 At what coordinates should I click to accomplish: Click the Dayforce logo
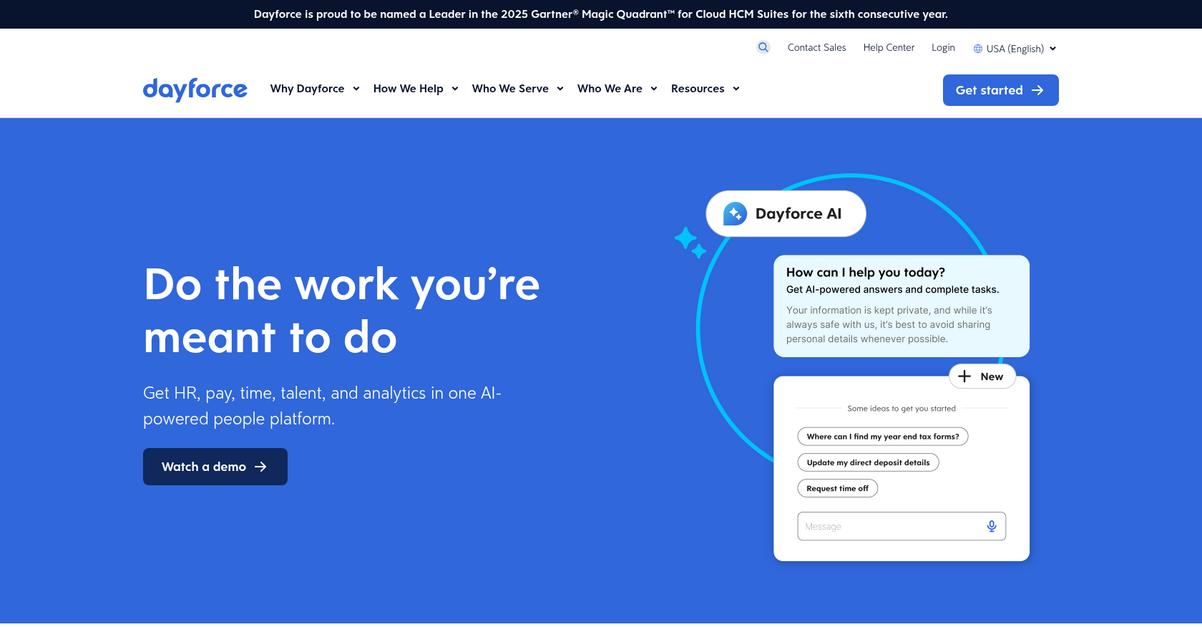(195, 89)
